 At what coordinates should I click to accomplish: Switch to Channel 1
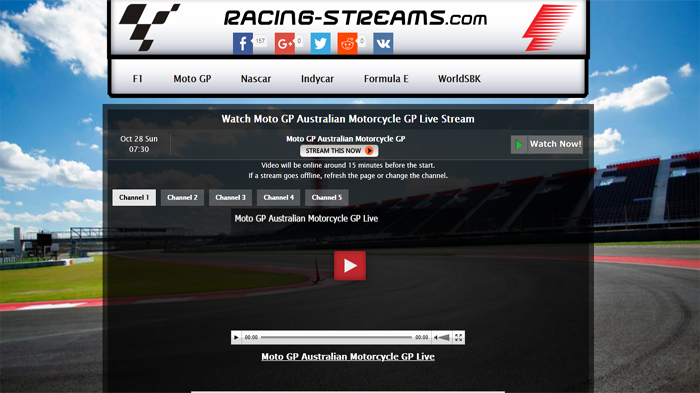[x=134, y=197]
